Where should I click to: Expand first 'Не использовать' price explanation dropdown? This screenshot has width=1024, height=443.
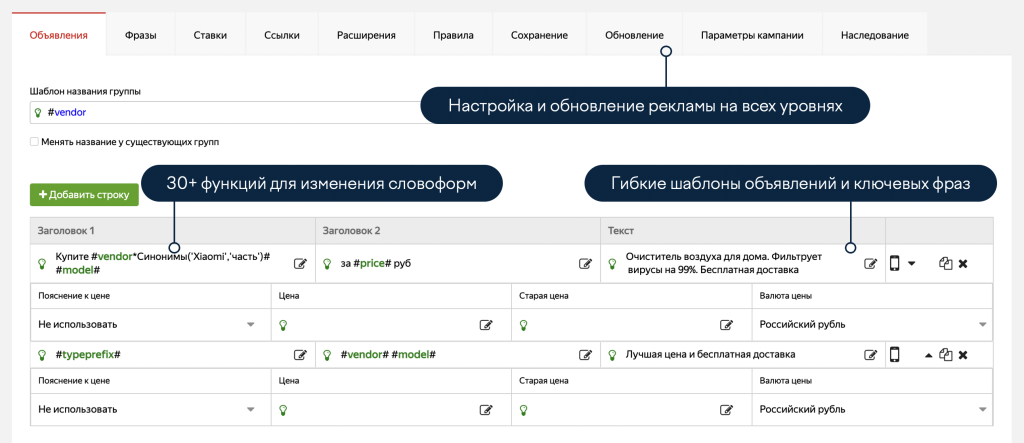[x=249, y=325]
